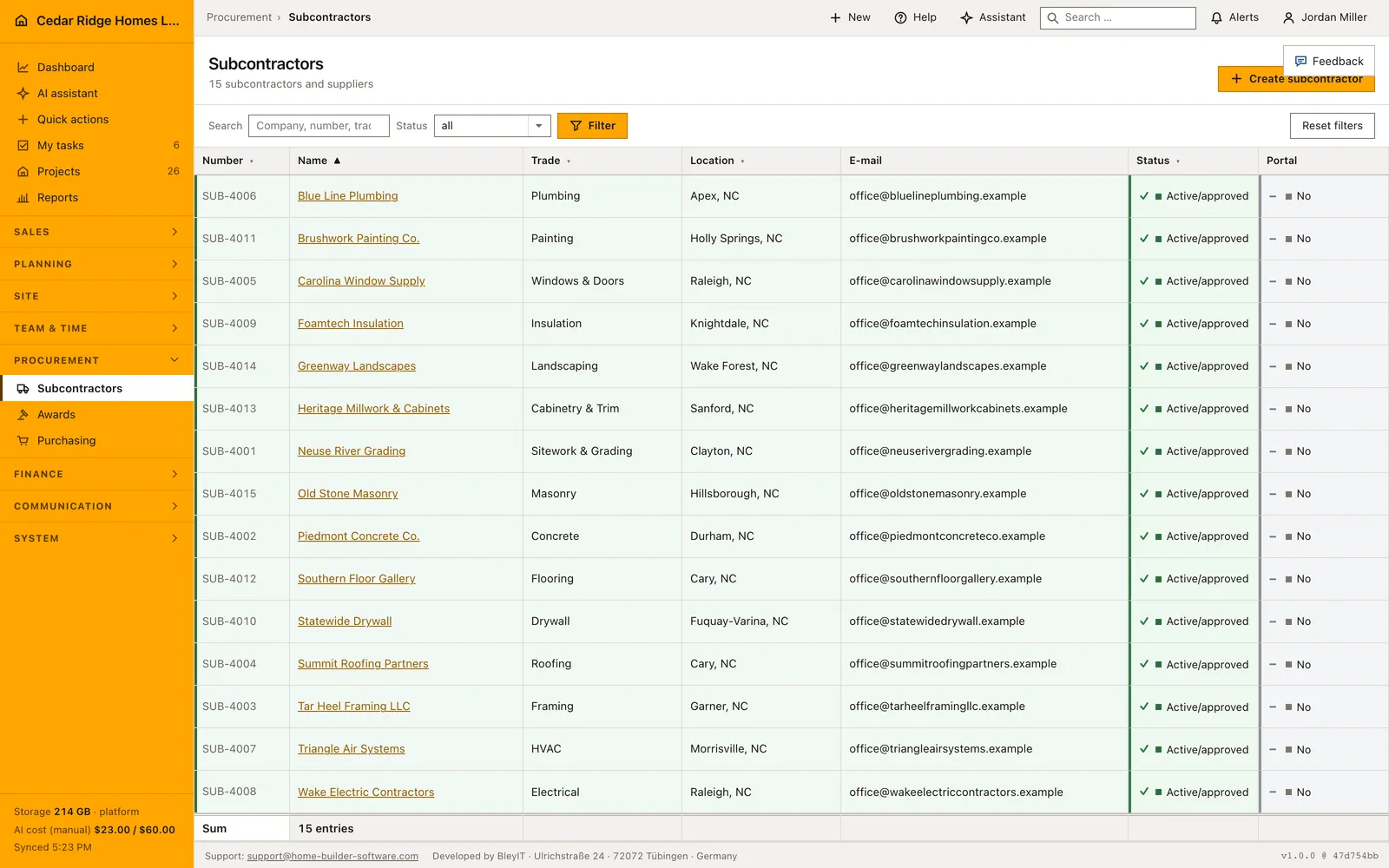
Task: Click the green checkmark for Tar Heel Framing
Action: click(x=1144, y=707)
